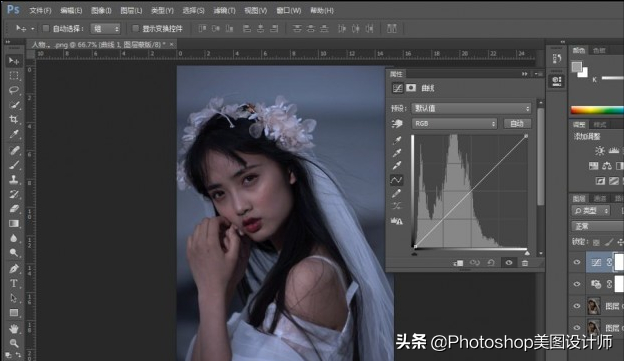Select the Spot Healing Brush tool

pos(14,150)
